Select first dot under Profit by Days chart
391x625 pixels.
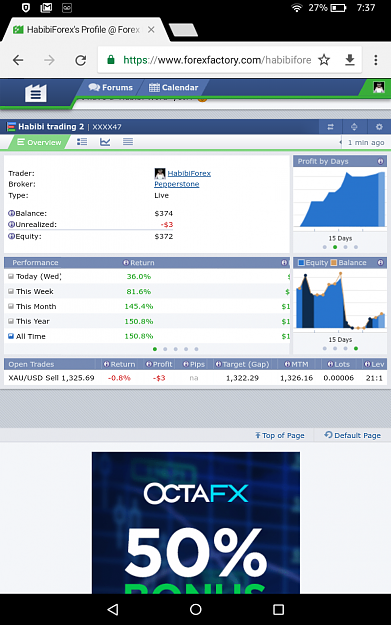324,247
